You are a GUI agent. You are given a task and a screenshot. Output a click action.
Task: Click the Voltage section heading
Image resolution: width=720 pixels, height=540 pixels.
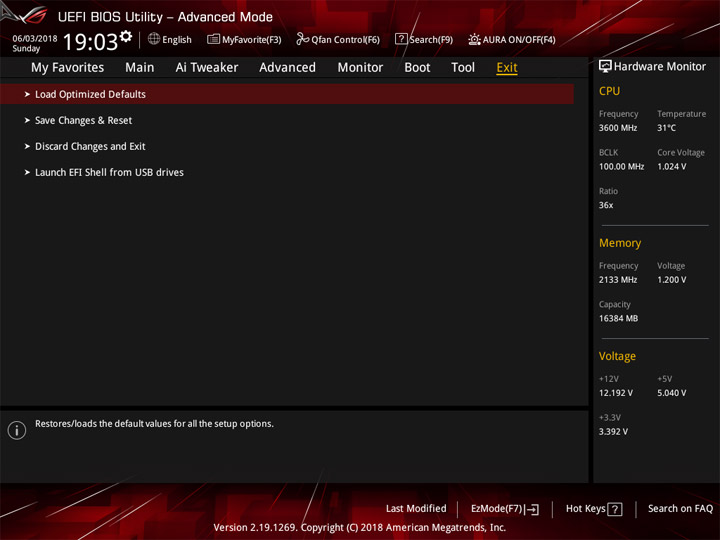(617, 356)
